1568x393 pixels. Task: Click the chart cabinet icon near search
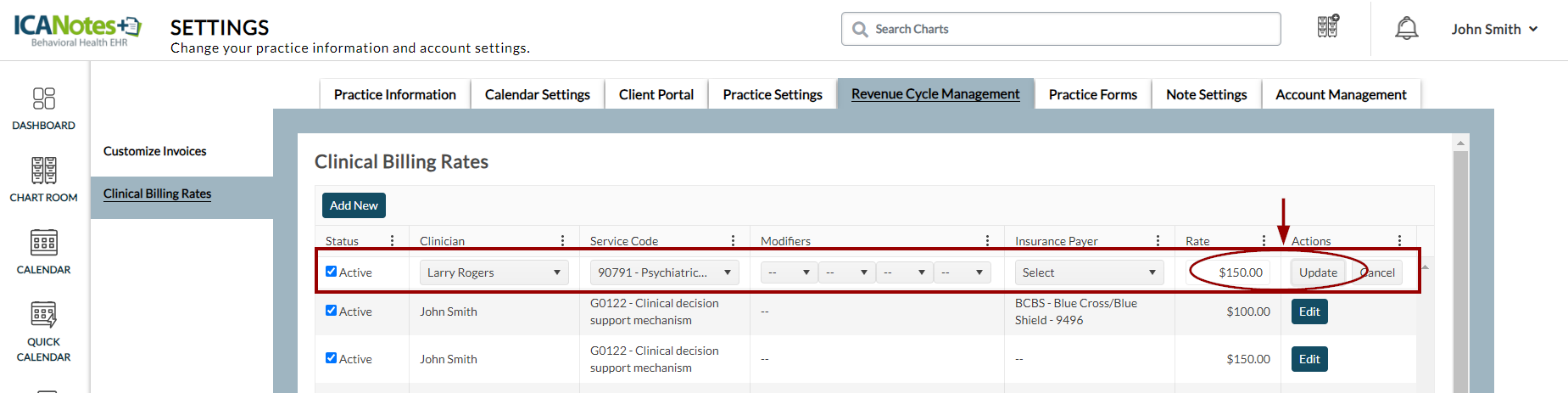(x=1328, y=27)
